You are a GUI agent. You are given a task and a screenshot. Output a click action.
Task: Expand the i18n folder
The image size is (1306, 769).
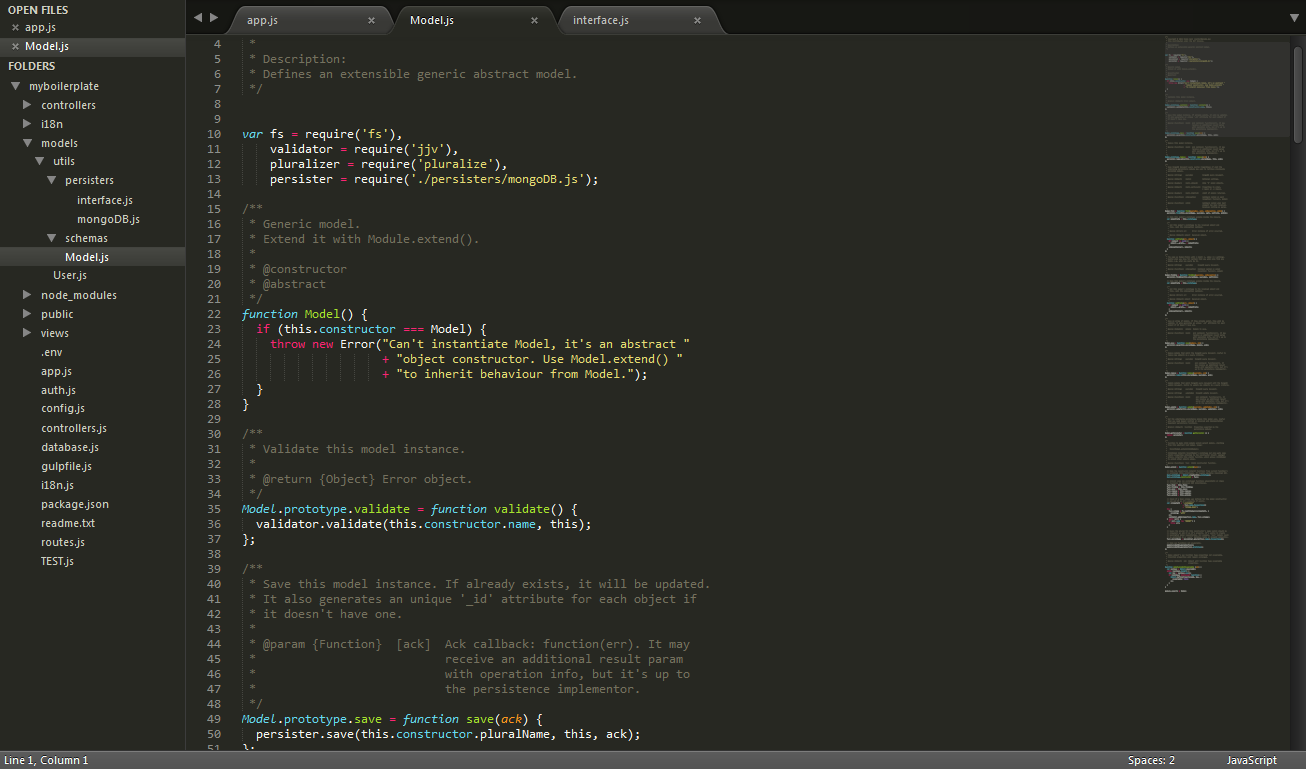pos(27,124)
